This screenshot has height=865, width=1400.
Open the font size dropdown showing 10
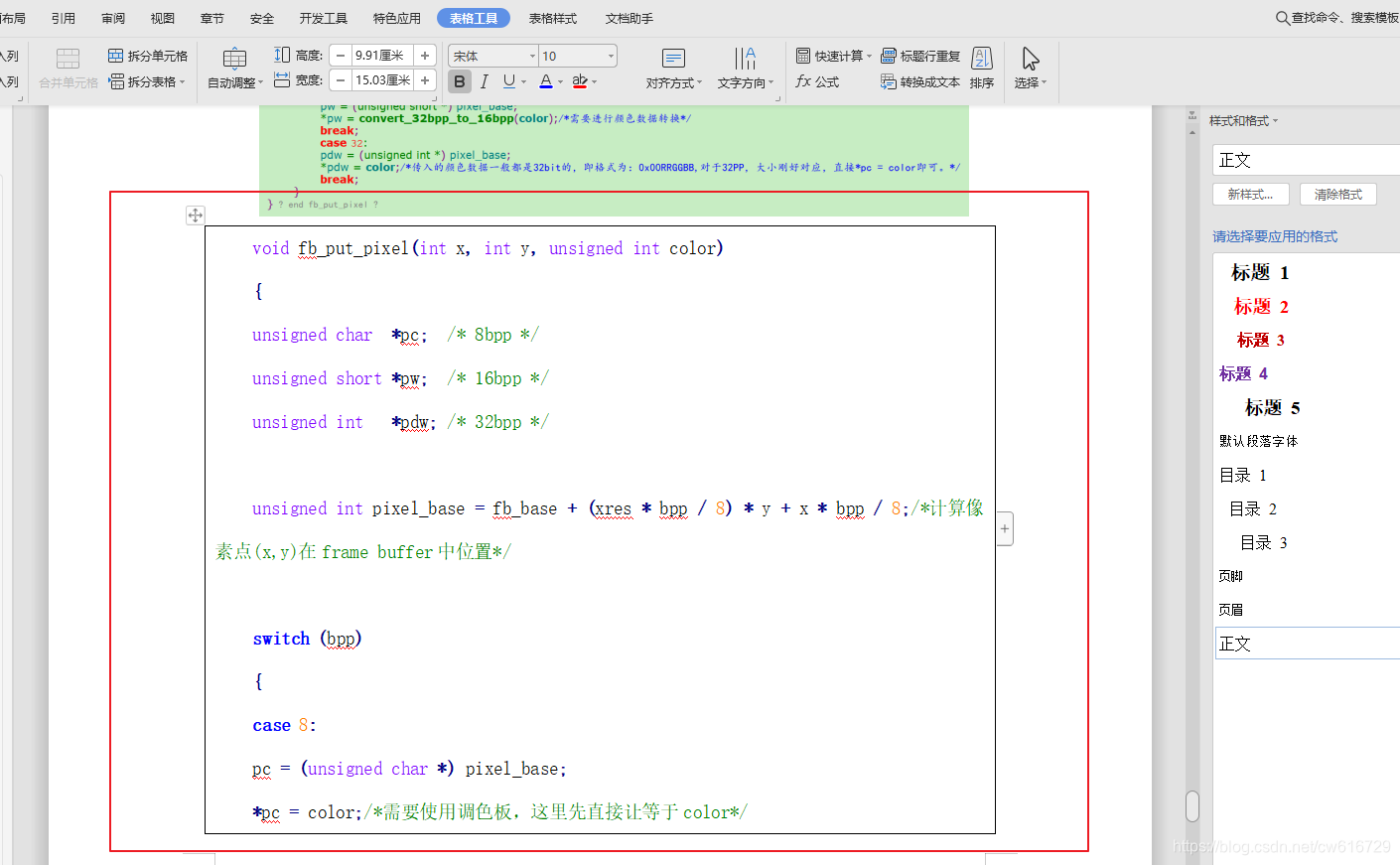[x=611, y=56]
